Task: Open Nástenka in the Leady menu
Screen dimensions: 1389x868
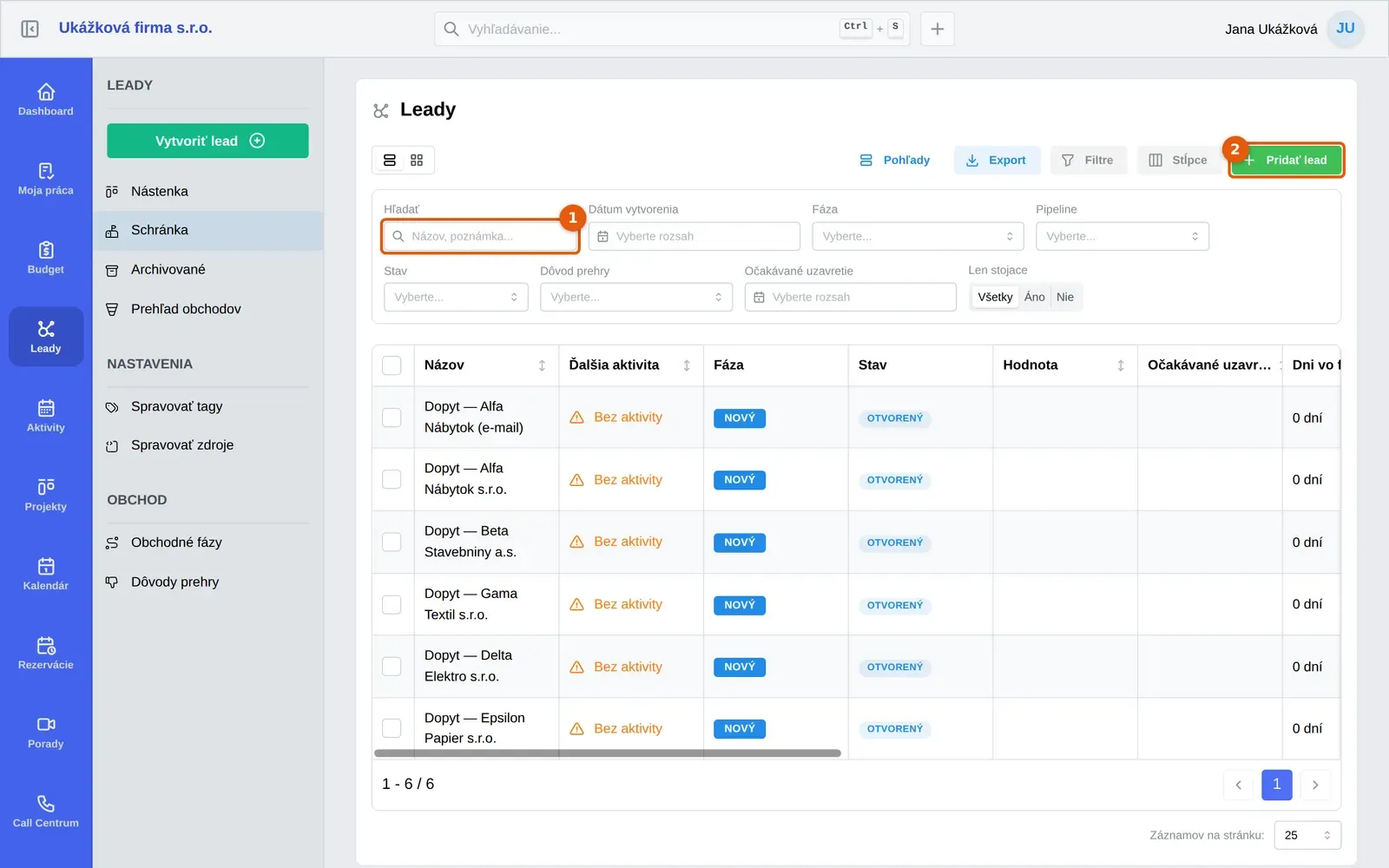Action: pyautogui.click(x=208, y=191)
